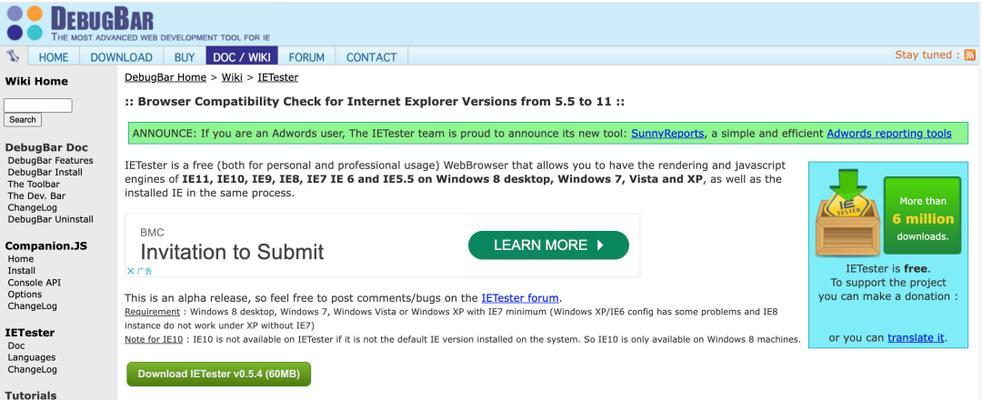Open the SunnyReports link
Viewport: 982px width, 400px height.
pos(668,133)
